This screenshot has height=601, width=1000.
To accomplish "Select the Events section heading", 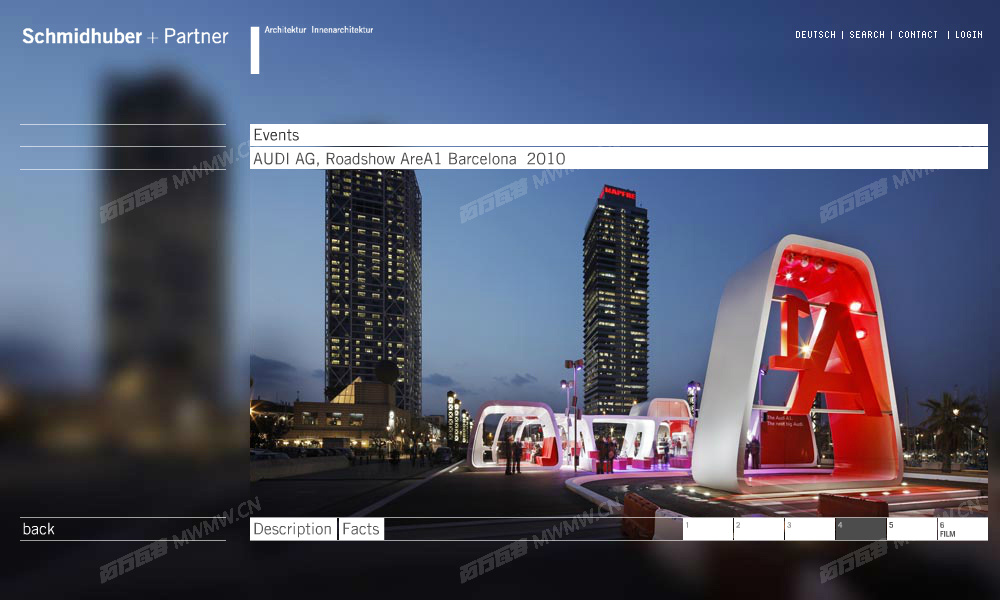I will coord(619,135).
